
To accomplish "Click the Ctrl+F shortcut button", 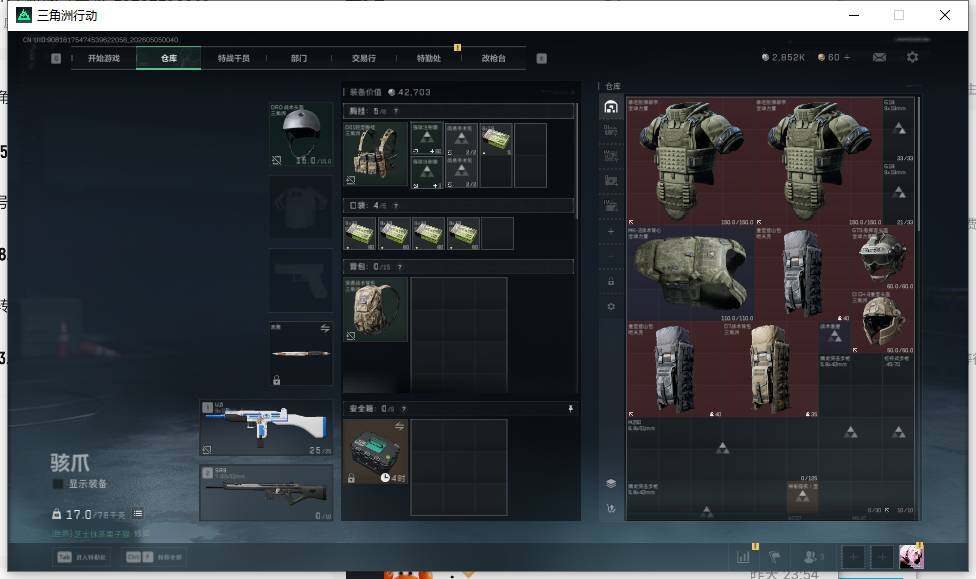I will [154, 557].
